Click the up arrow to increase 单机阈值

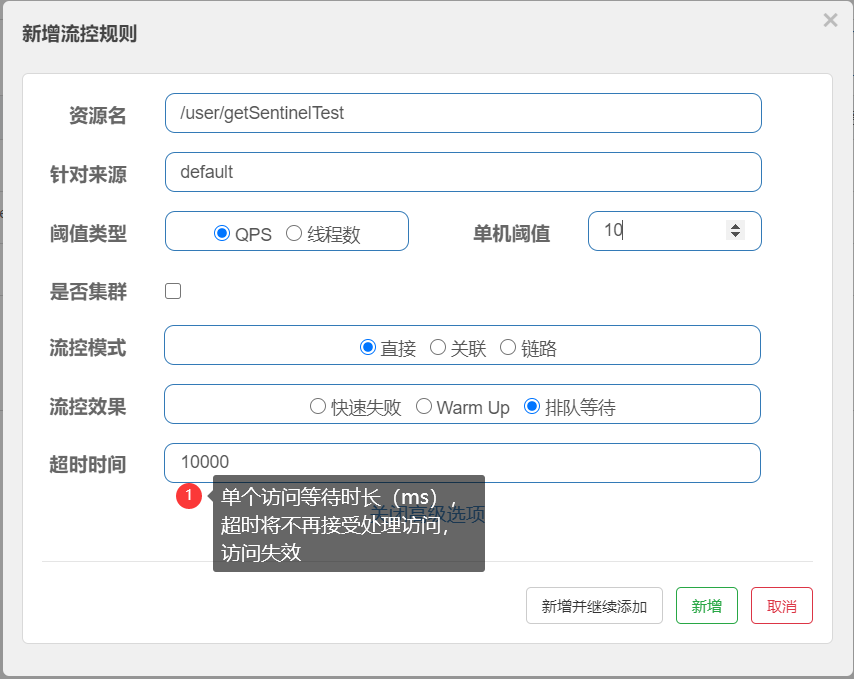click(x=737, y=224)
